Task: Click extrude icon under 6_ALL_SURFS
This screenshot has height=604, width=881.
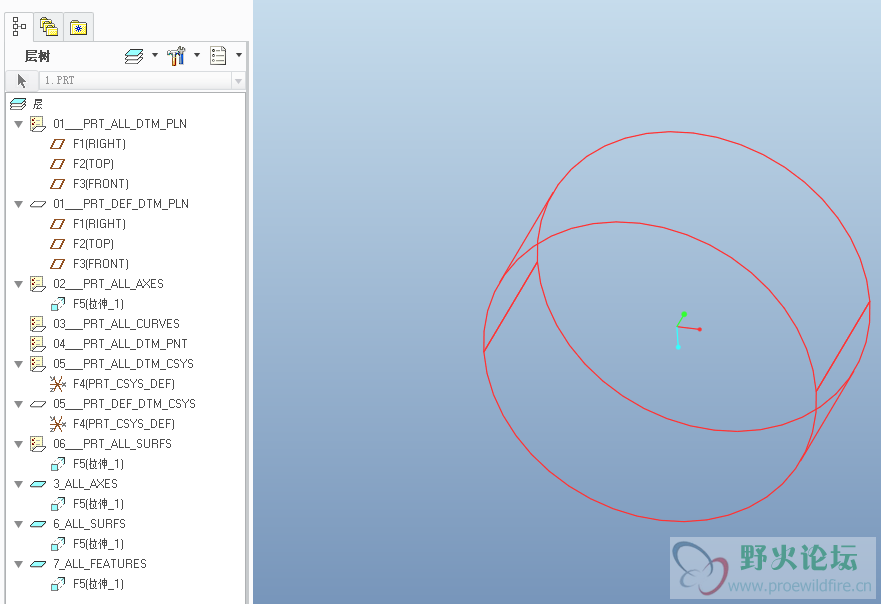Action: [57, 544]
